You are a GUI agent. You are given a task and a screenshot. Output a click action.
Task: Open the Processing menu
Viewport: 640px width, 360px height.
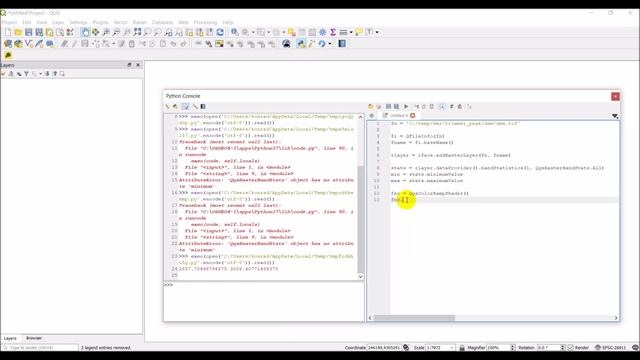pos(205,22)
